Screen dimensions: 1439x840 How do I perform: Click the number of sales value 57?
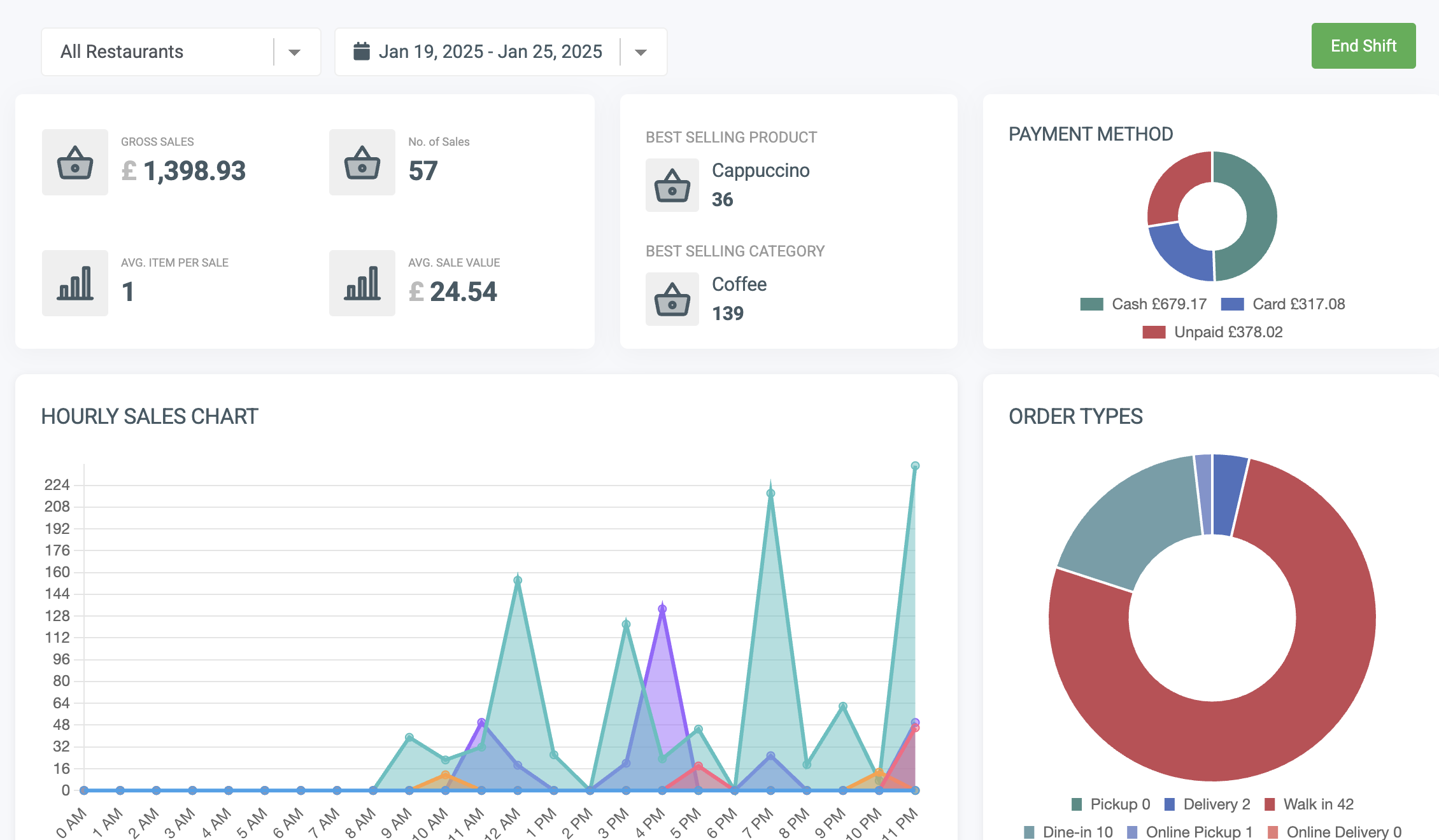pyautogui.click(x=423, y=171)
